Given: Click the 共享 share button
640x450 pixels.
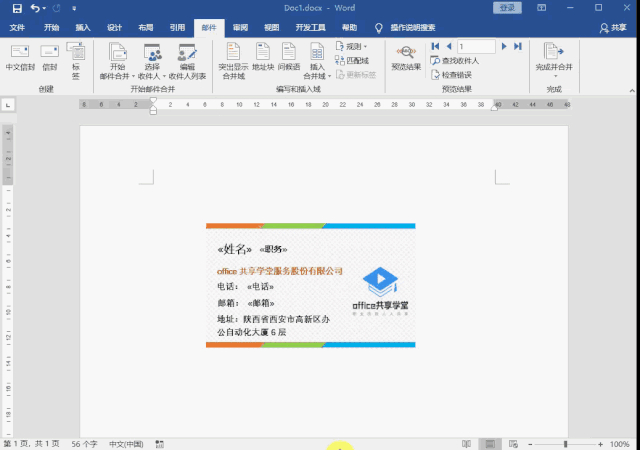Looking at the screenshot, I should [x=613, y=28].
